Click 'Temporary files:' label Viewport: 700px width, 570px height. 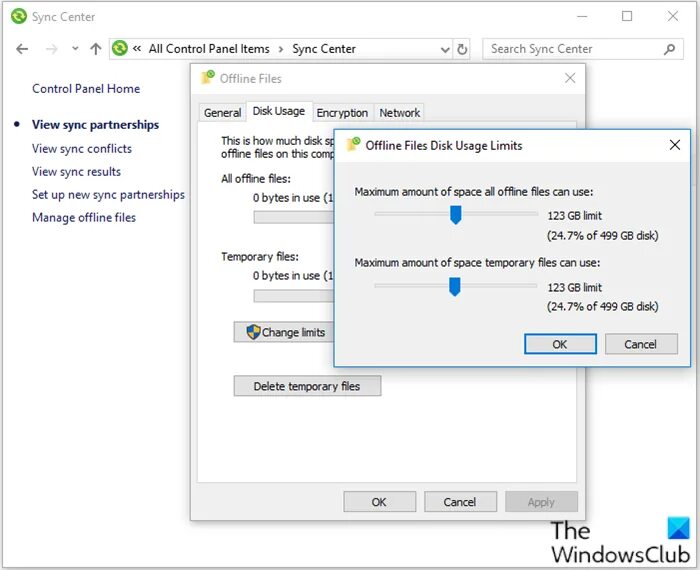[x=260, y=257]
